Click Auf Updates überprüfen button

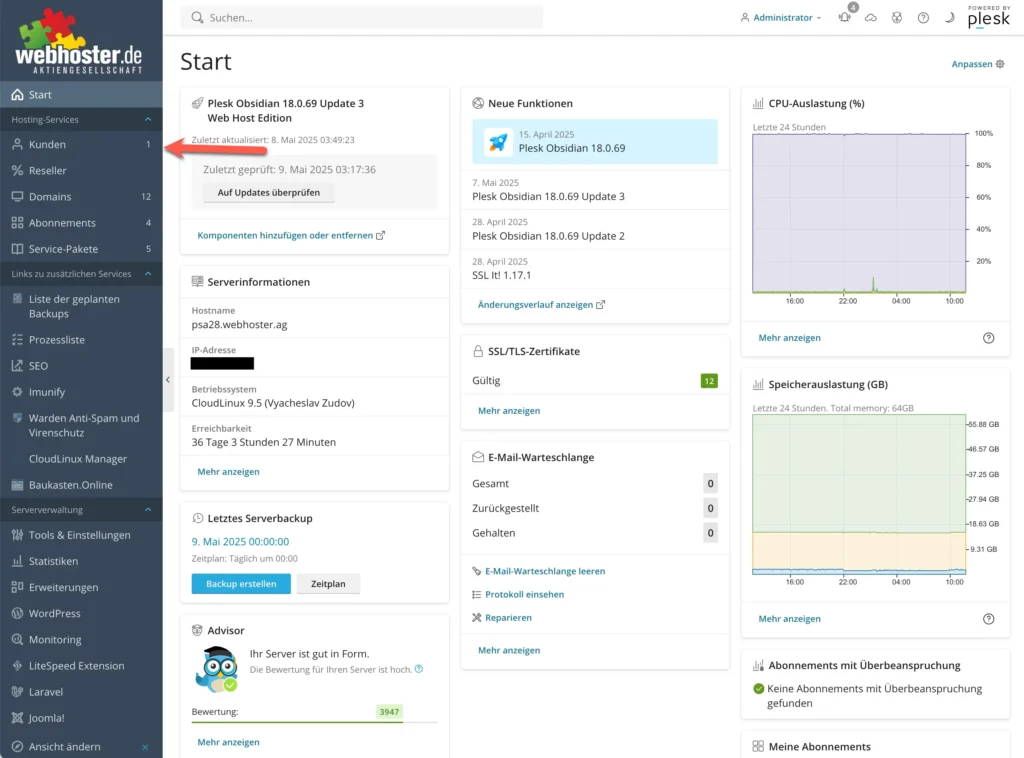click(x=268, y=193)
